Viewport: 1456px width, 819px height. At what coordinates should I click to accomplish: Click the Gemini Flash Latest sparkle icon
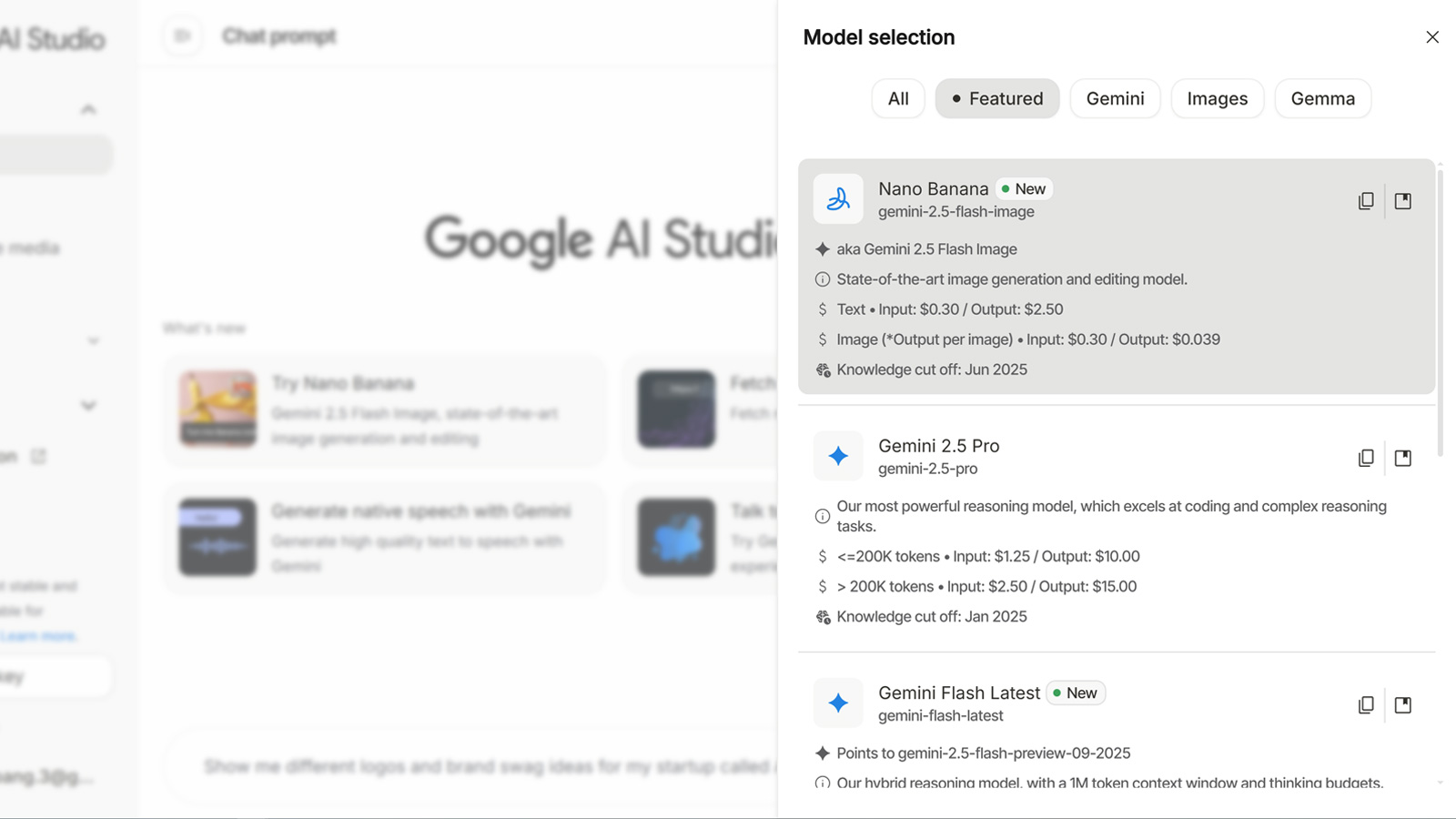coord(838,703)
